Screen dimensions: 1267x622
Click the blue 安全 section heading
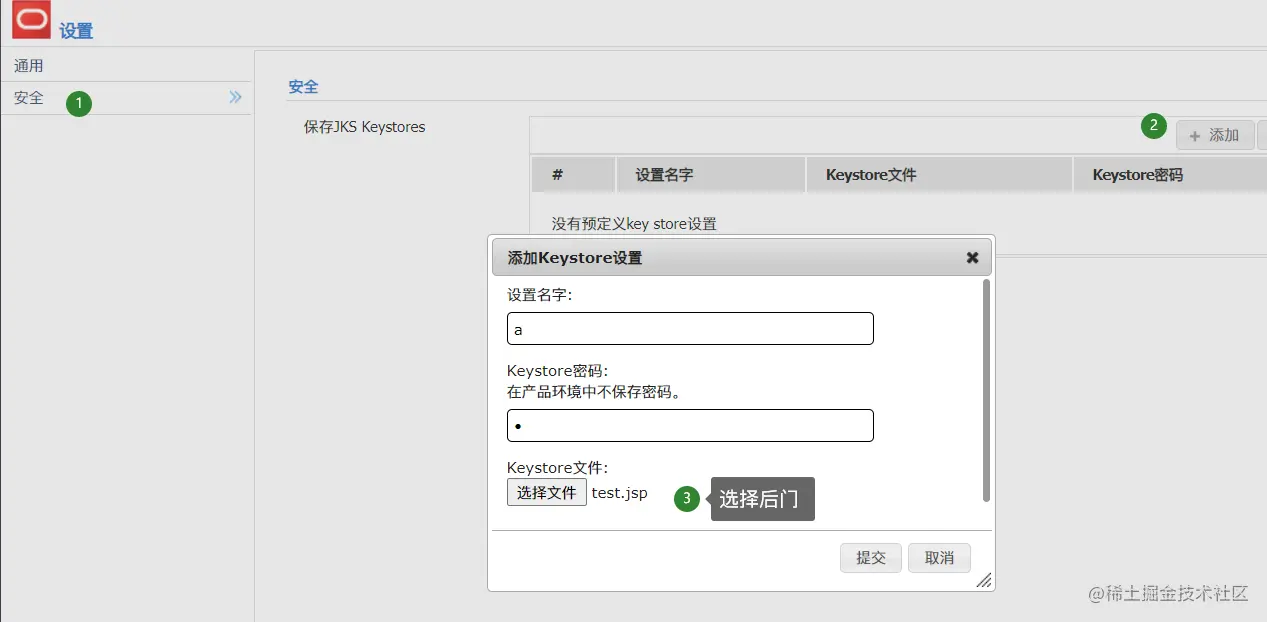click(303, 87)
